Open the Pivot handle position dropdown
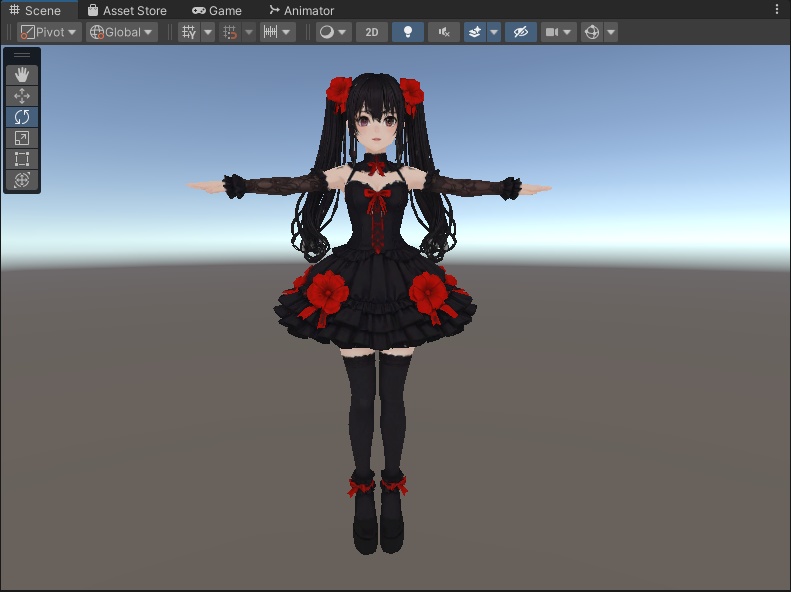 pyautogui.click(x=49, y=32)
